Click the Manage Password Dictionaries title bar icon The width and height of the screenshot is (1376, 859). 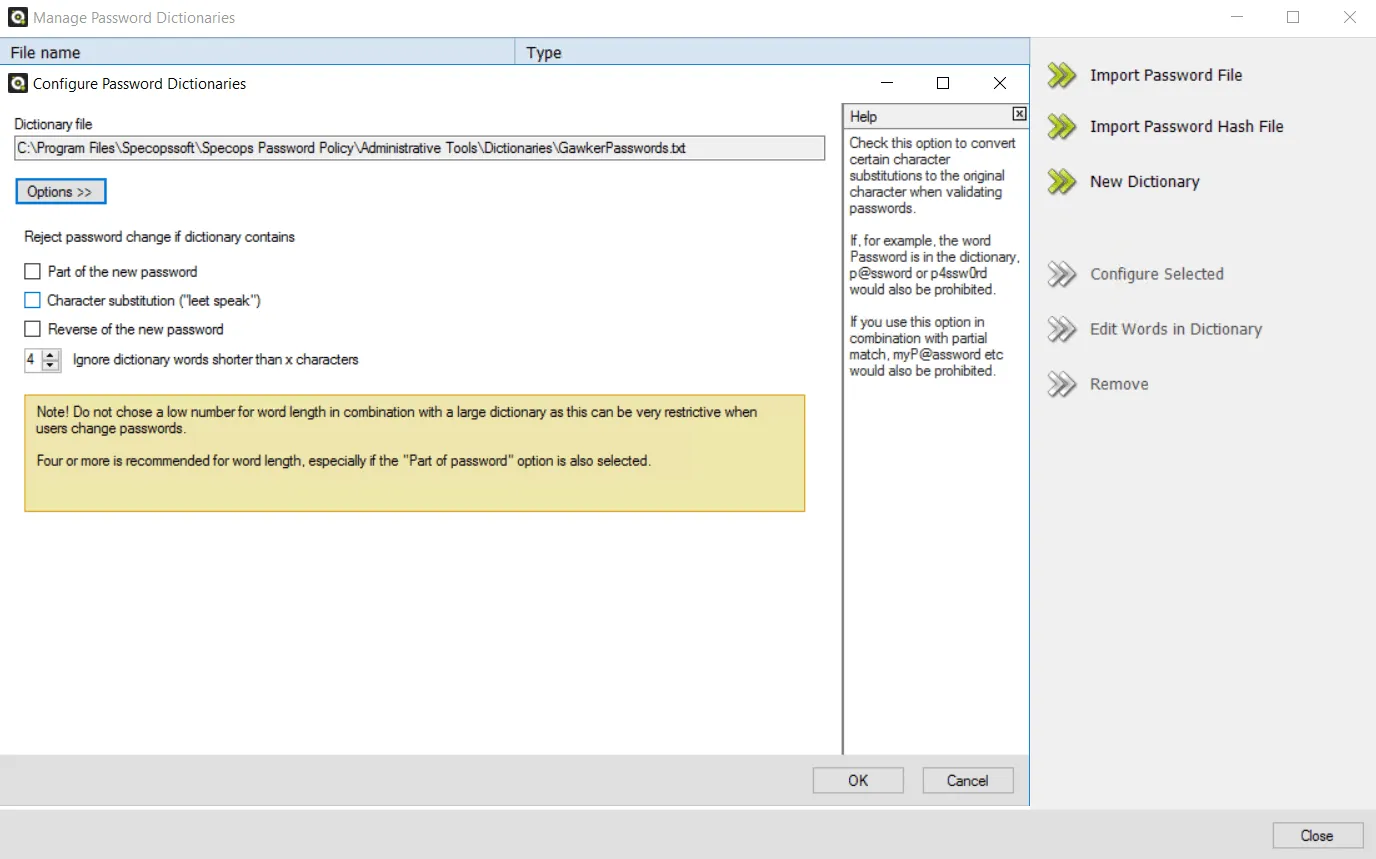coord(18,17)
